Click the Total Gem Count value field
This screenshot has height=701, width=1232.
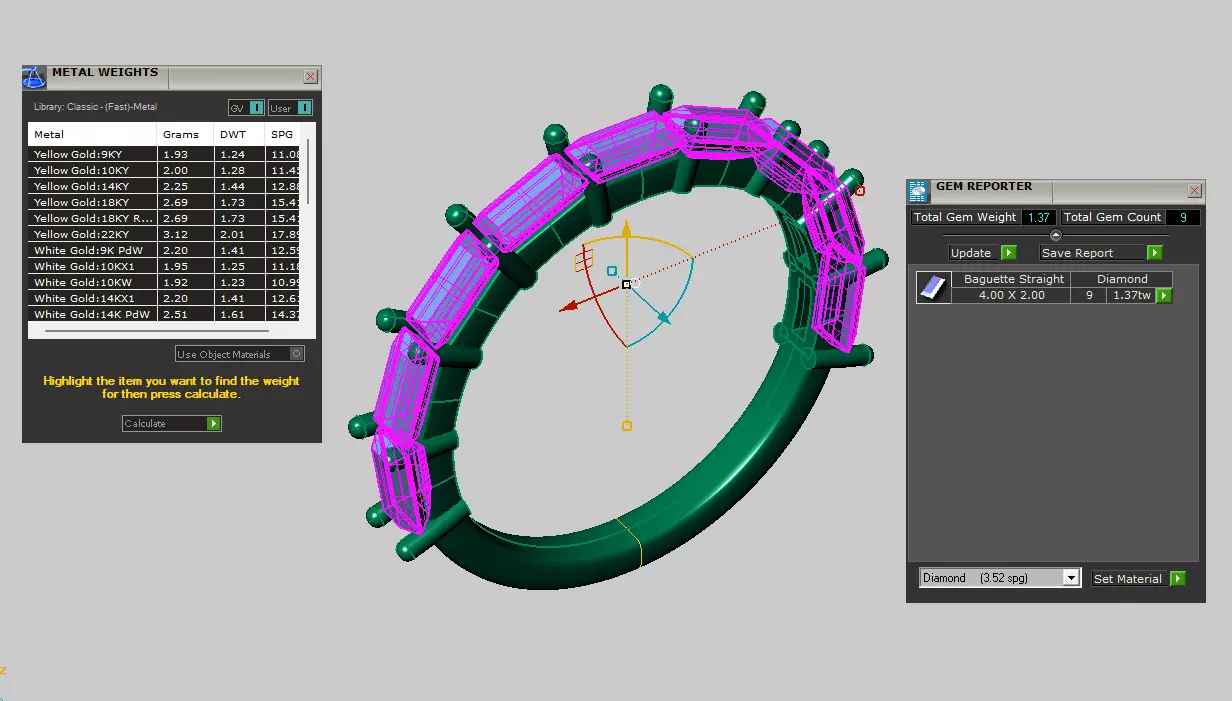click(1183, 217)
